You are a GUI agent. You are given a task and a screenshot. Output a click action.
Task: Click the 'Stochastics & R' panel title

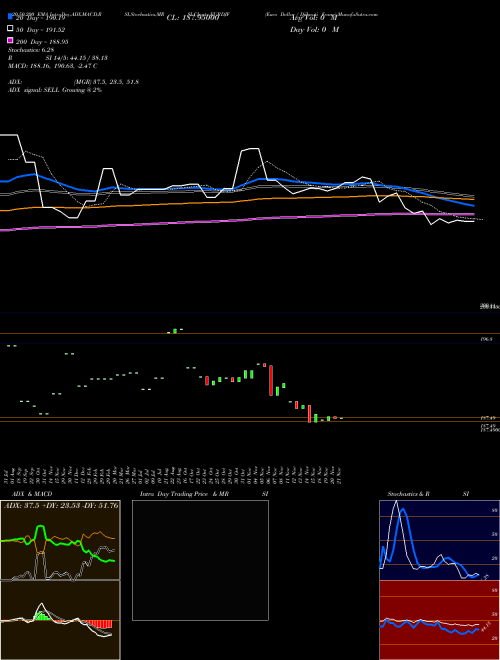[408, 494]
